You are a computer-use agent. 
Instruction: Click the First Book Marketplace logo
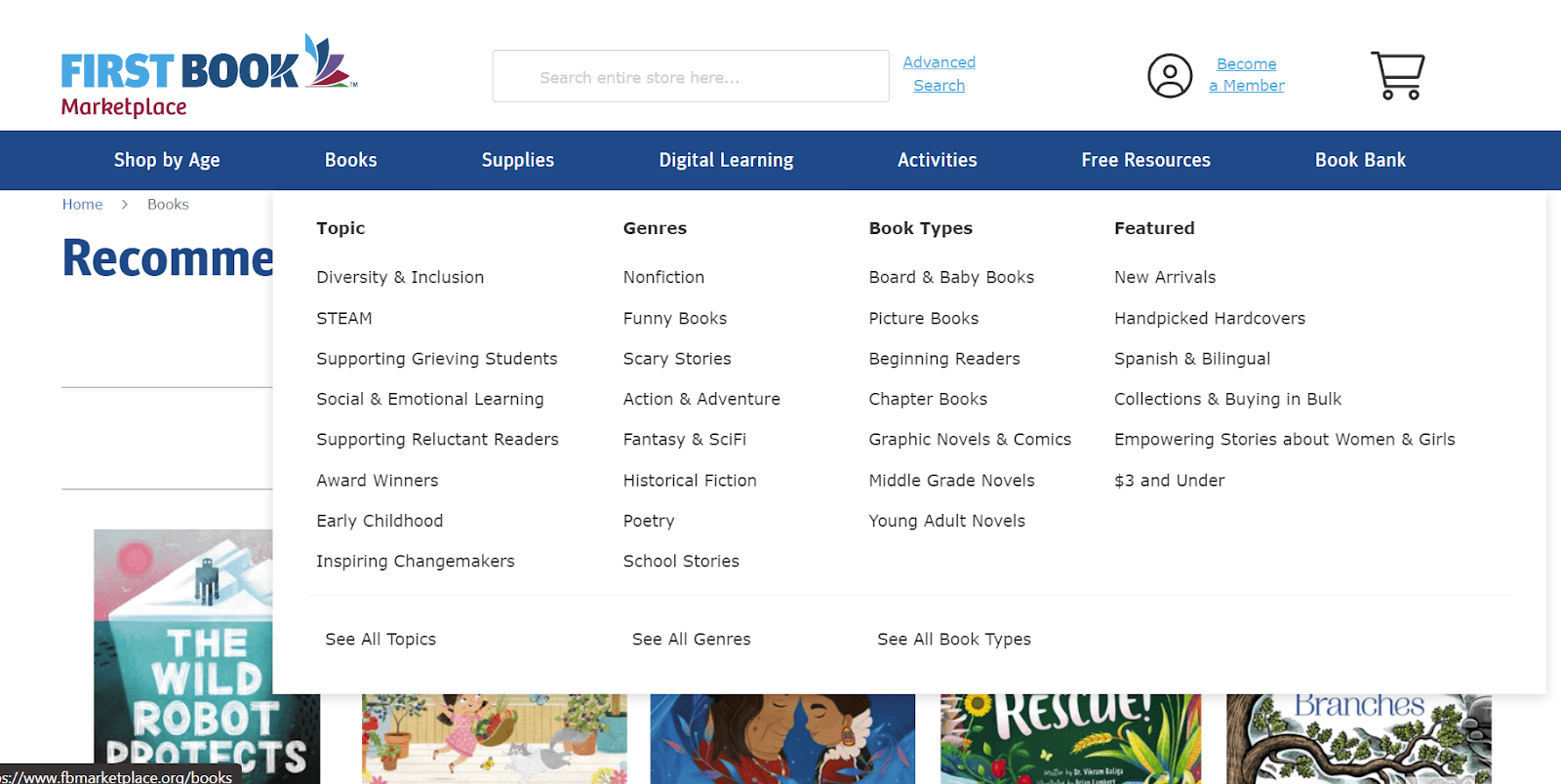click(209, 75)
